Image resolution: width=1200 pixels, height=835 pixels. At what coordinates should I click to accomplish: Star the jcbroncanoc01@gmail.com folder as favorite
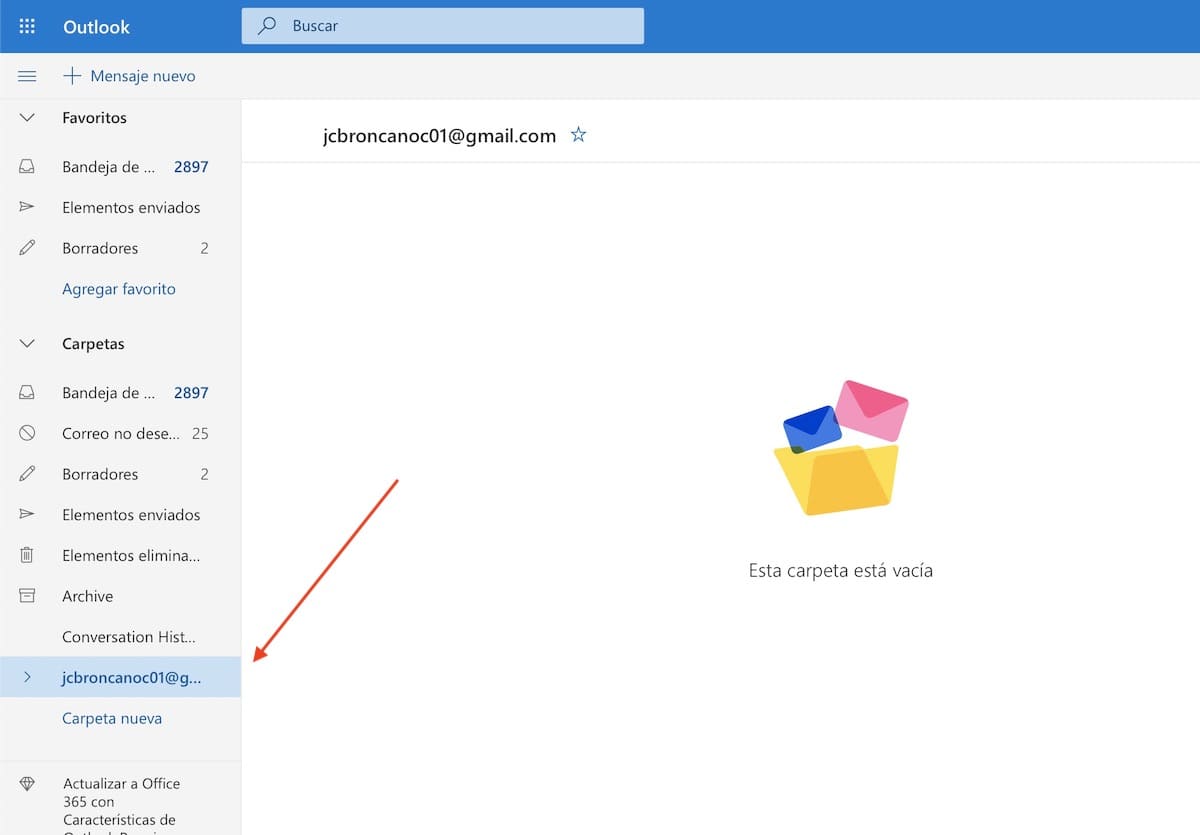578,135
